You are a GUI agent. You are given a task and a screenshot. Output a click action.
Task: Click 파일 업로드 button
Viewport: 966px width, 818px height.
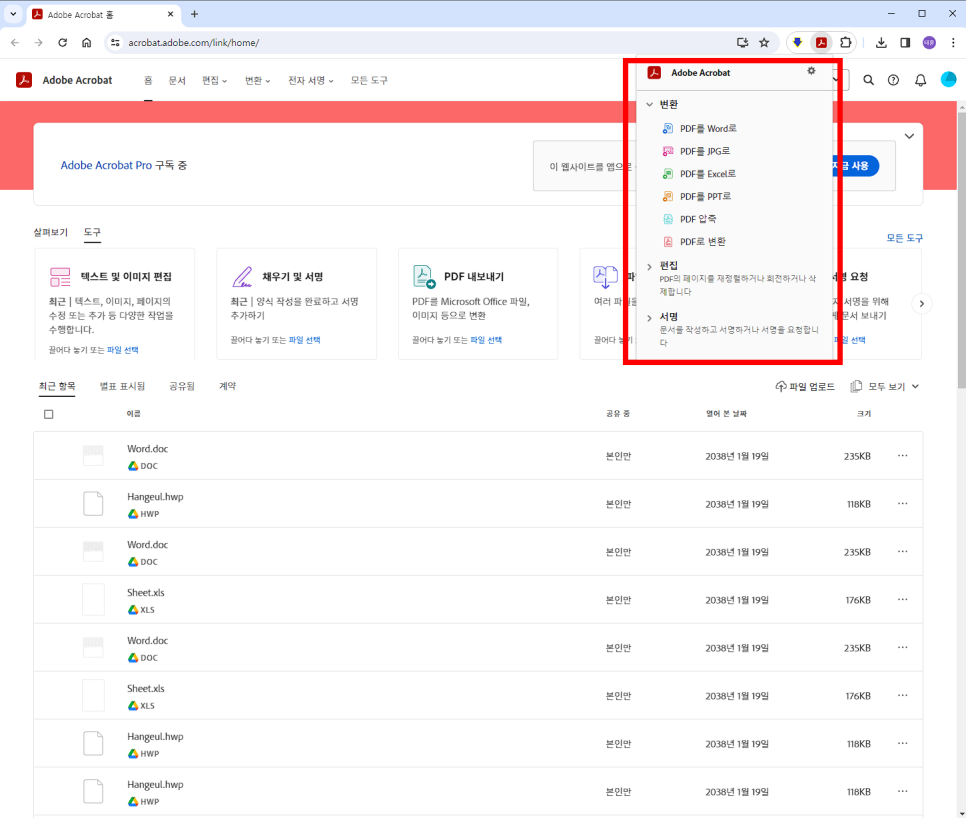pyautogui.click(x=805, y=386)
